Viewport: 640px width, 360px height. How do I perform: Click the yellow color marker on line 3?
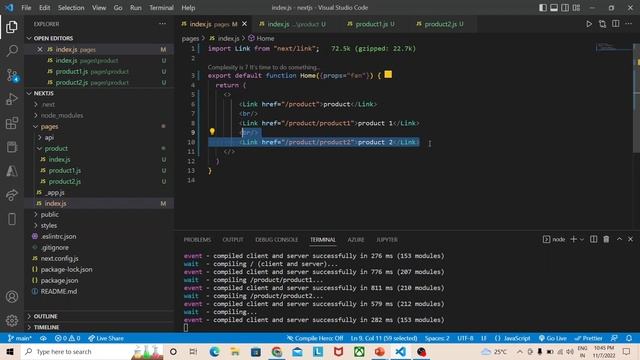pos(388,74)
